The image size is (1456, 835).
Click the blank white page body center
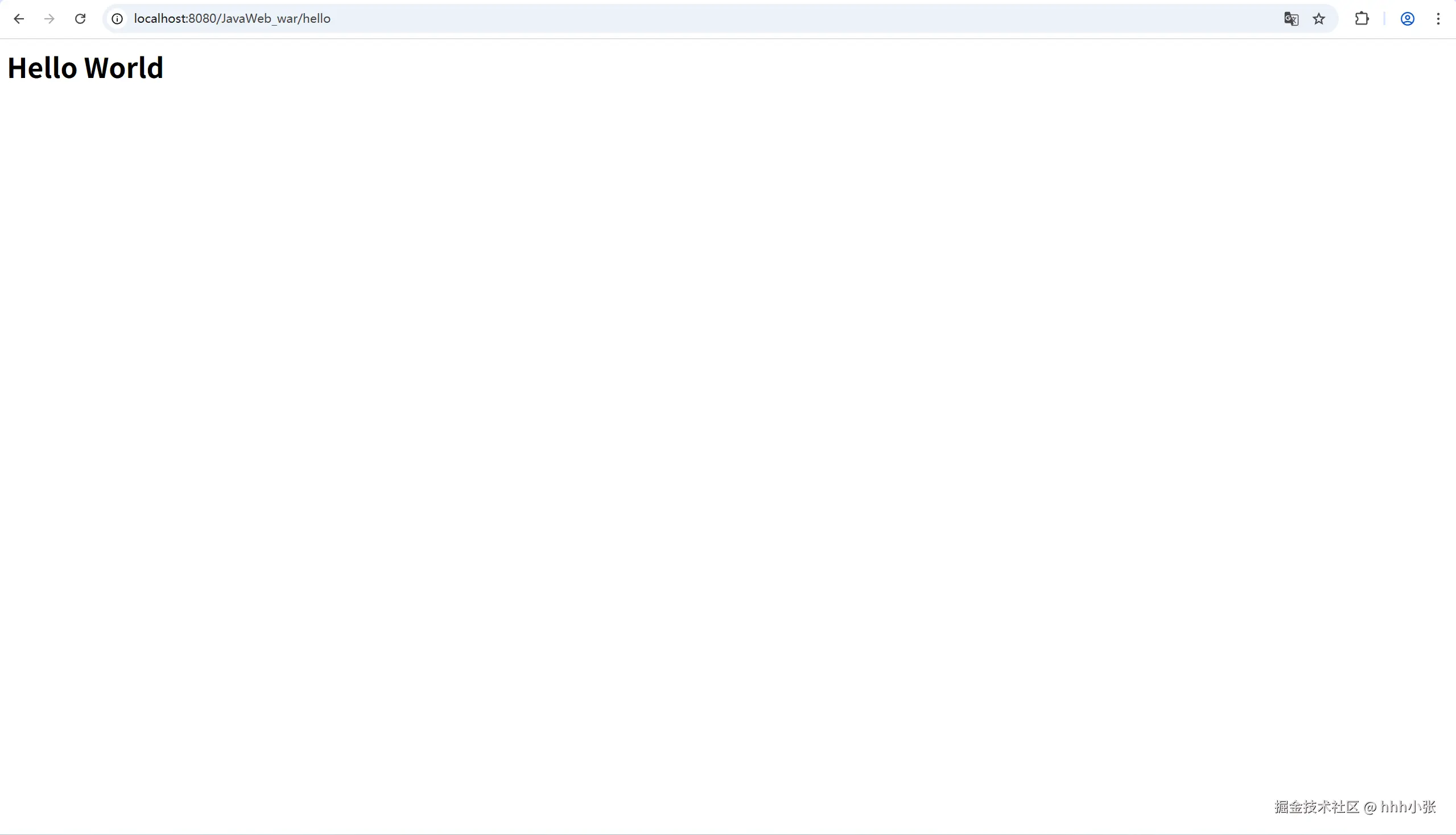(728, 436)
